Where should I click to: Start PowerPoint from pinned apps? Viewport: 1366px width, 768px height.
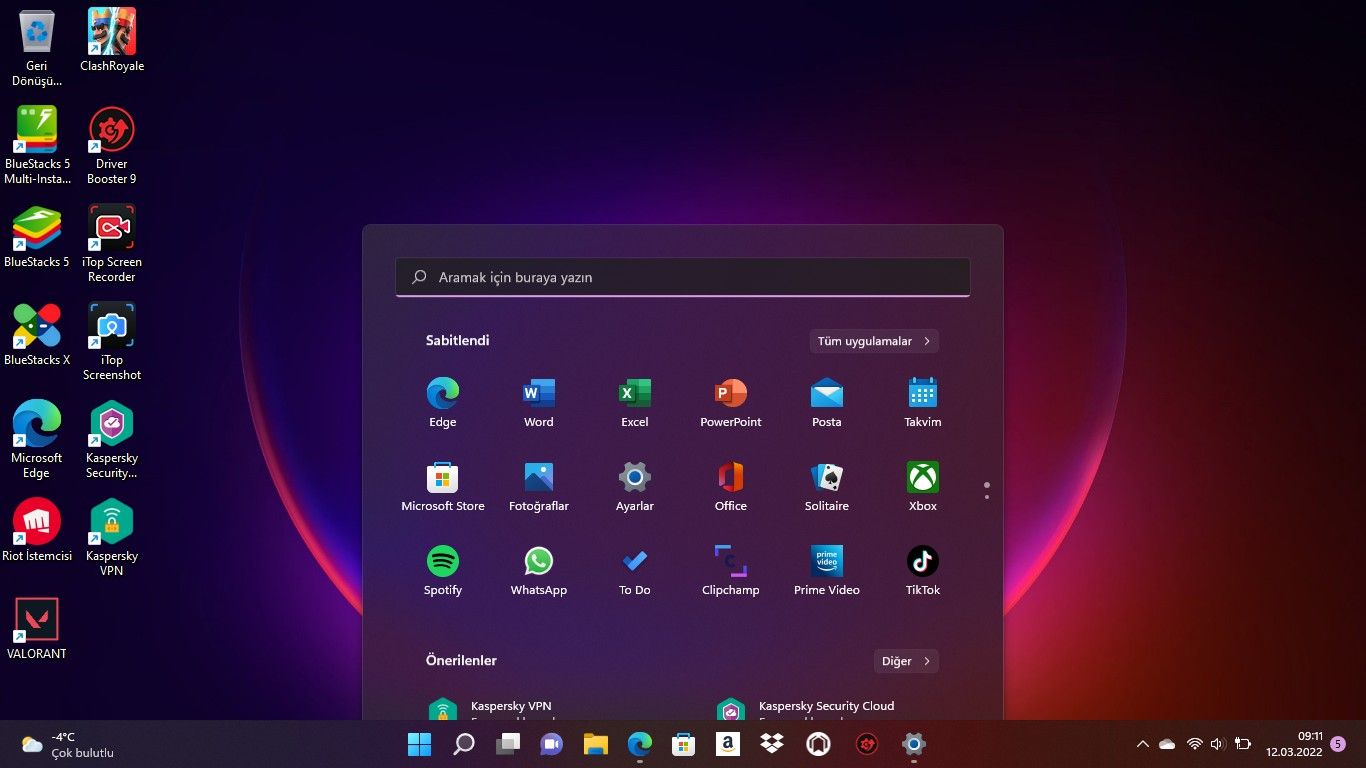731,402
